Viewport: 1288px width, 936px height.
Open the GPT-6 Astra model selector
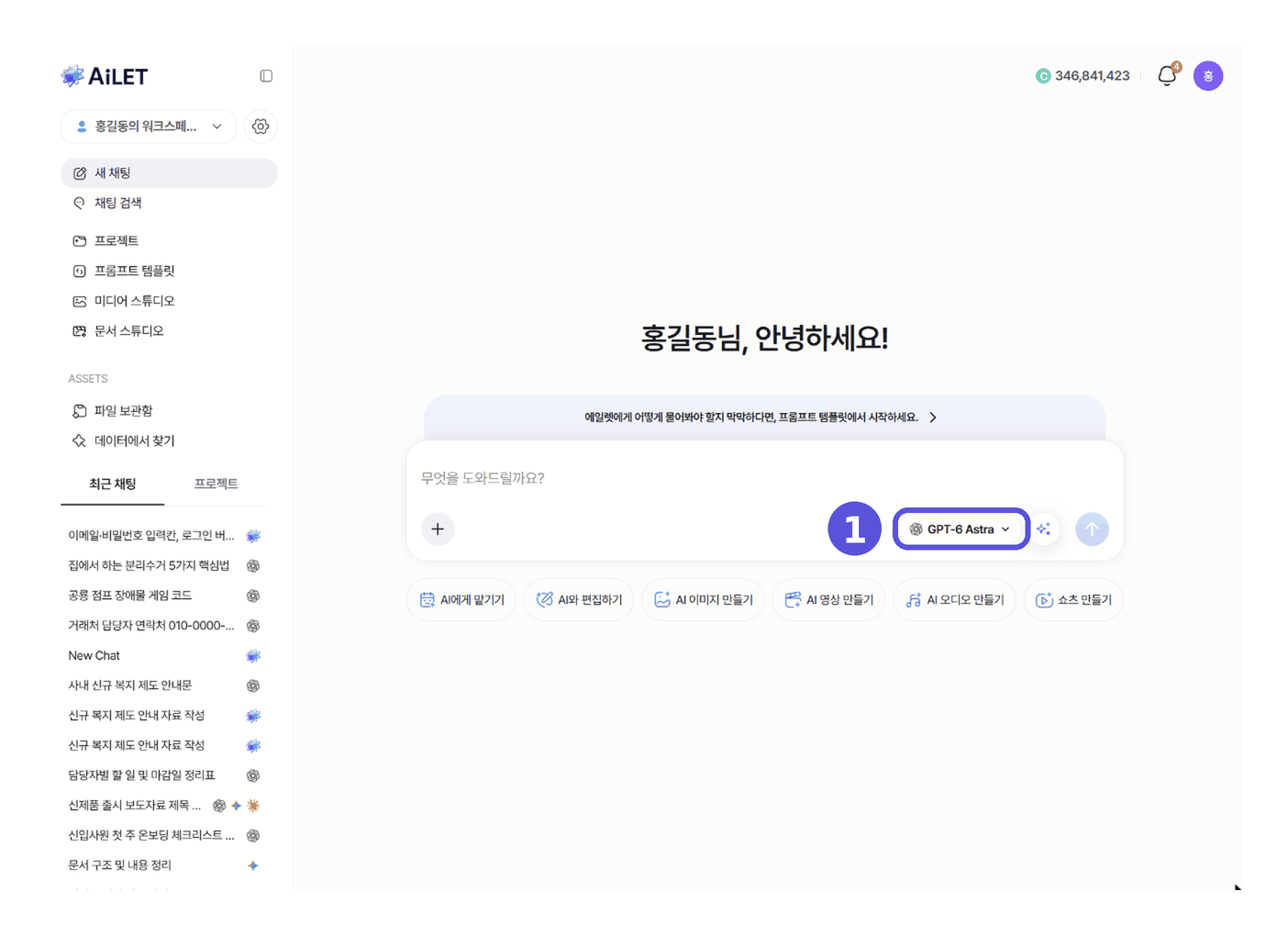tap(960, 529)
